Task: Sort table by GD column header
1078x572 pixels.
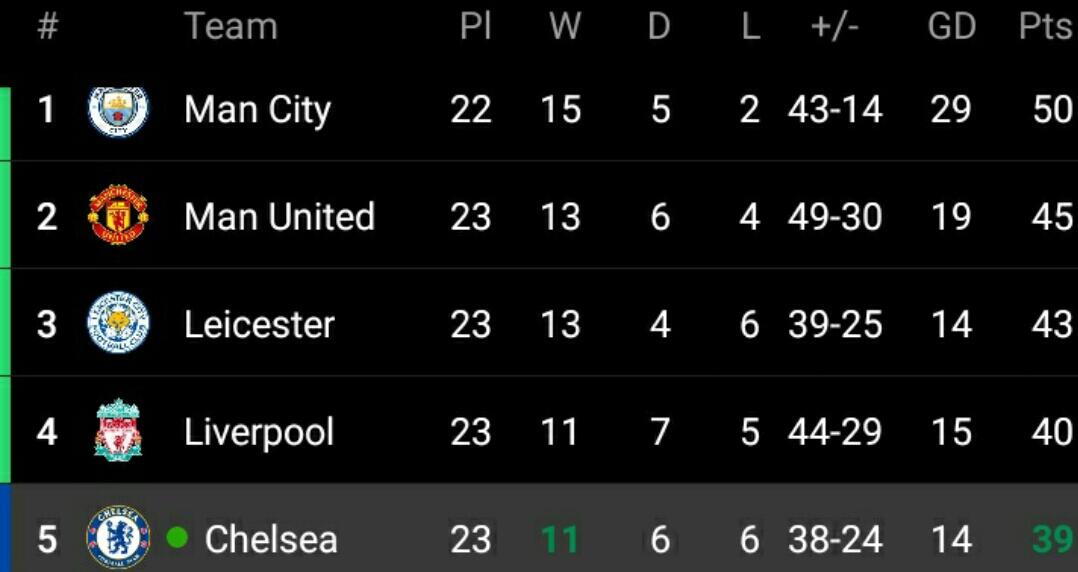Action: [x=951, y=27]
